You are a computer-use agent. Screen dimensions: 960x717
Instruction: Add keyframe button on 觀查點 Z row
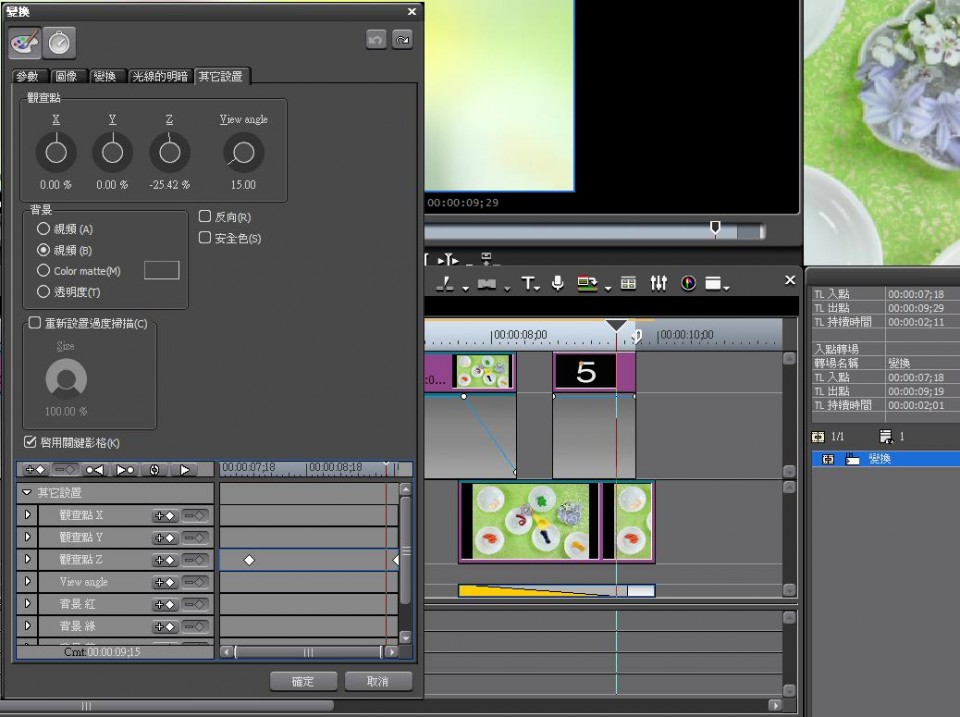164,560
